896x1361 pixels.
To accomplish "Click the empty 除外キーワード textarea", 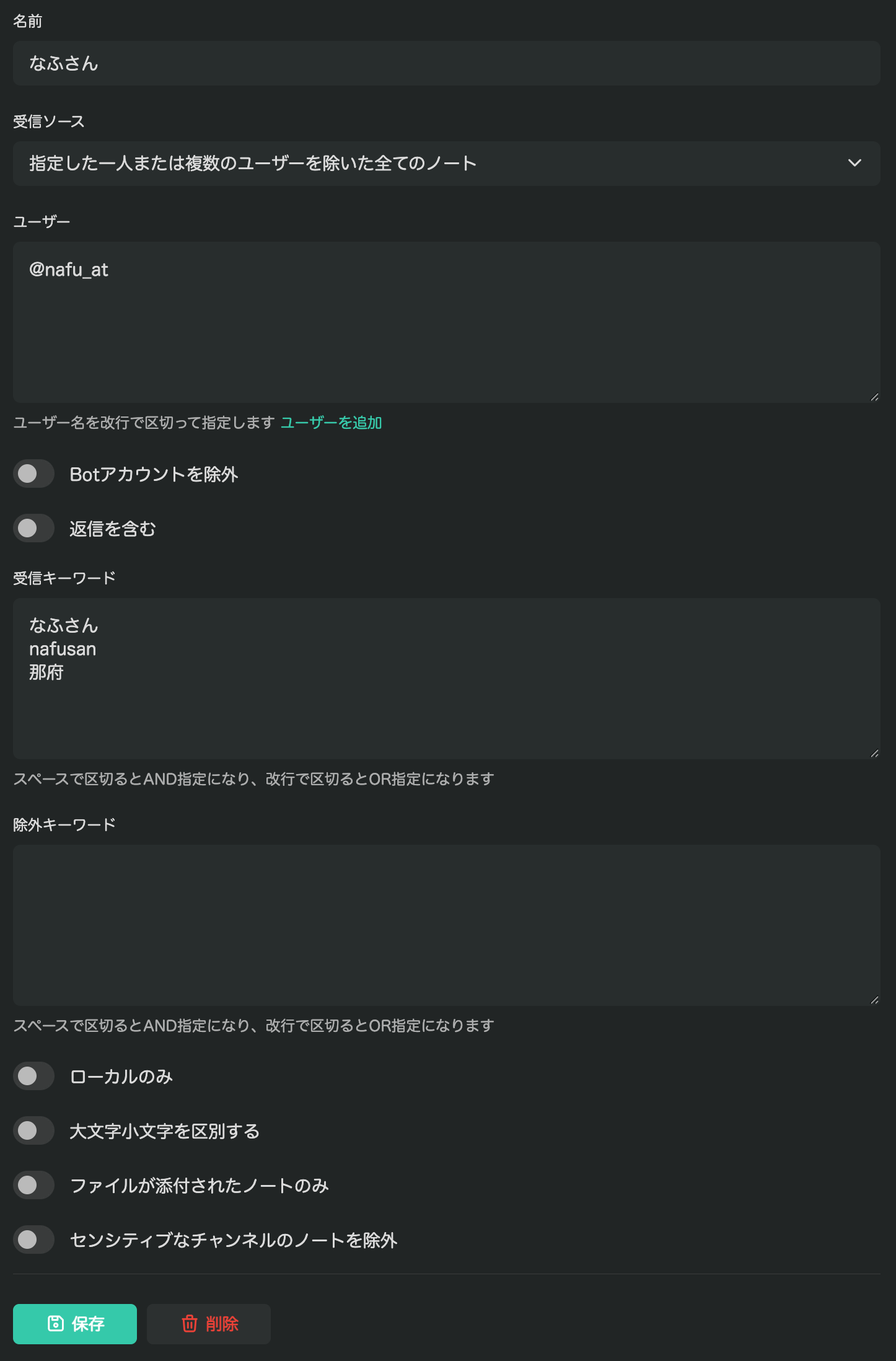I will [x=446, y=925].
